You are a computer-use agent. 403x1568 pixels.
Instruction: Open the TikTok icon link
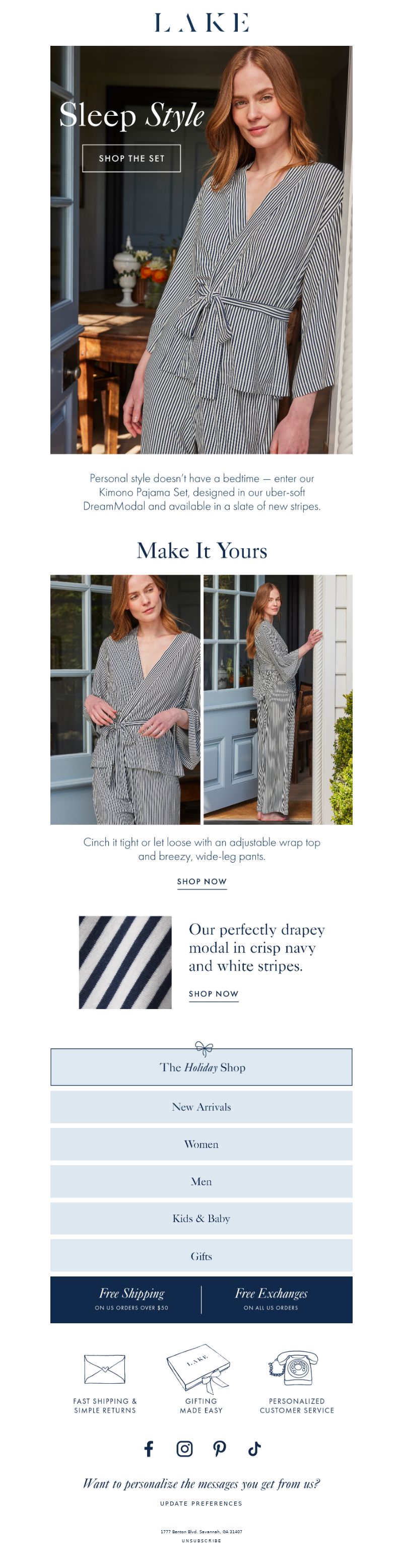[254, 1449]
